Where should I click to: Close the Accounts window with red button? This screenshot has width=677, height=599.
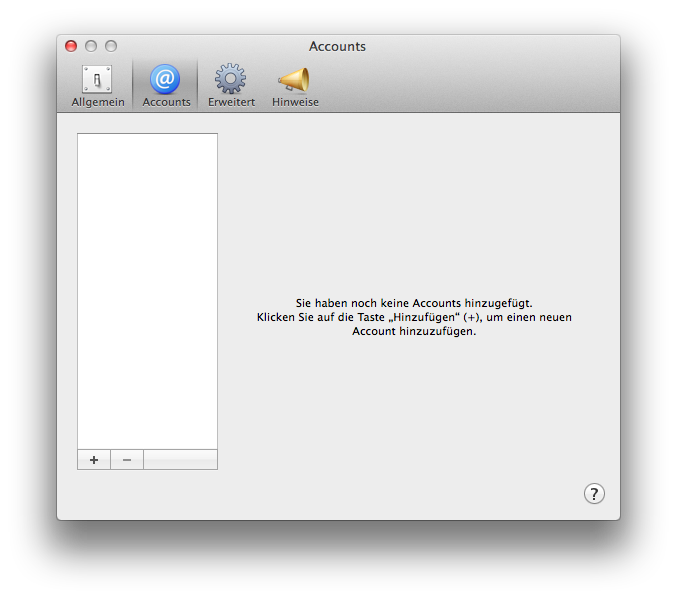pos(71,46)
